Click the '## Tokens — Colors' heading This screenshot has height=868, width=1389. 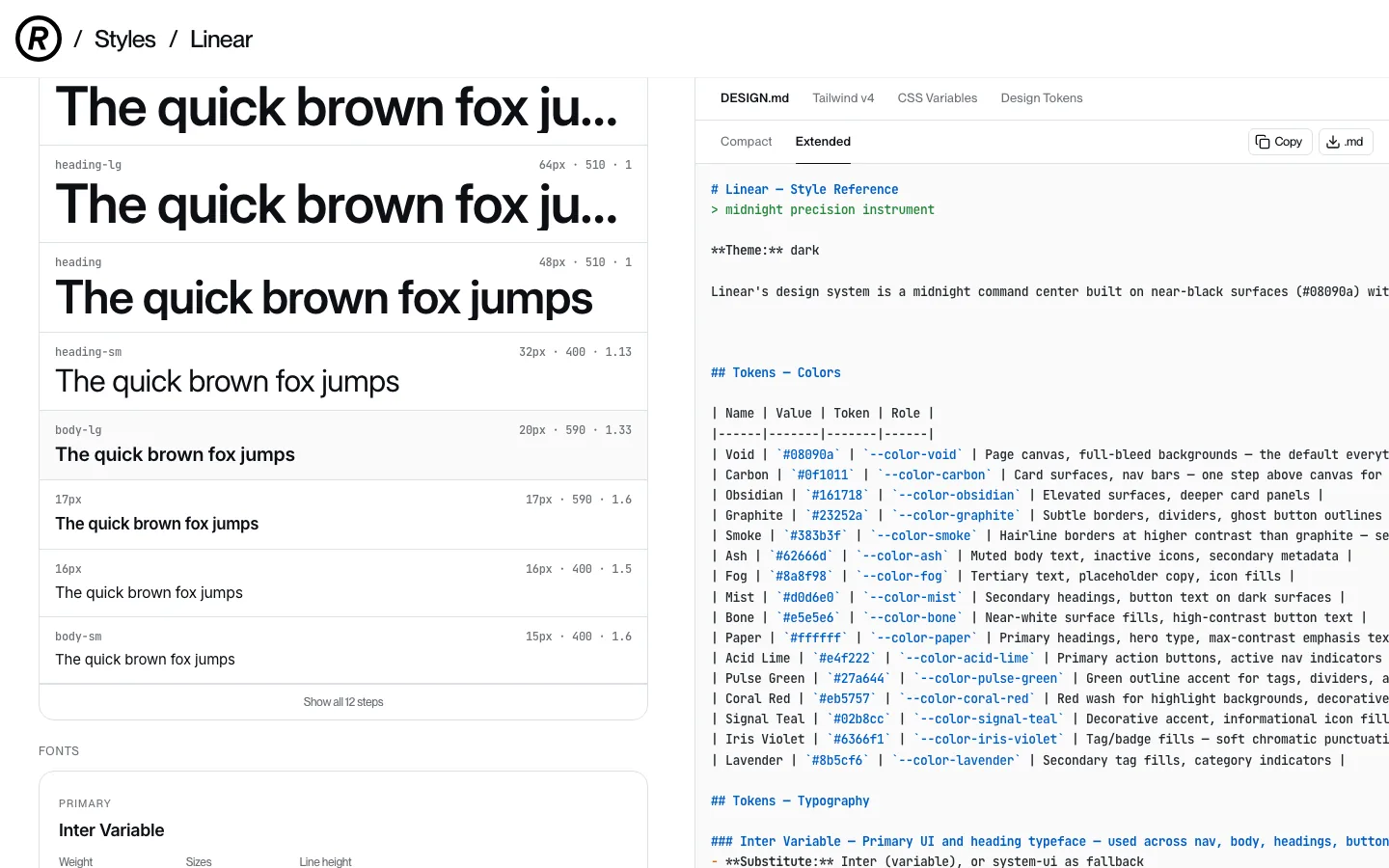(776, 373)
